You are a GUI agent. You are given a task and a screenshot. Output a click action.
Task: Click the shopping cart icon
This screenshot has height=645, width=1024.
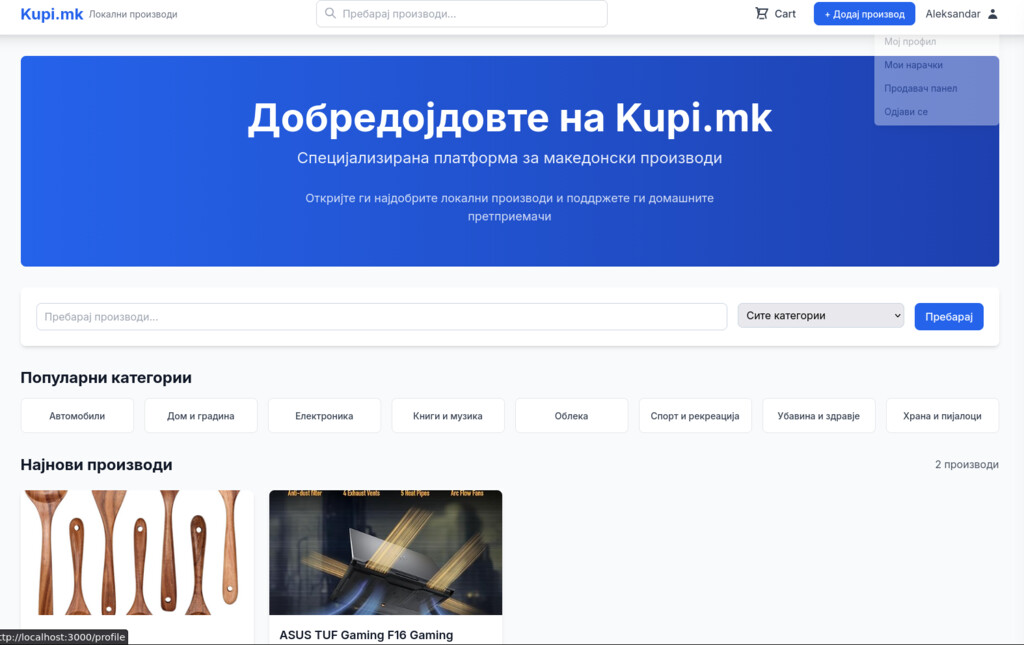click(x=762, y=14)
